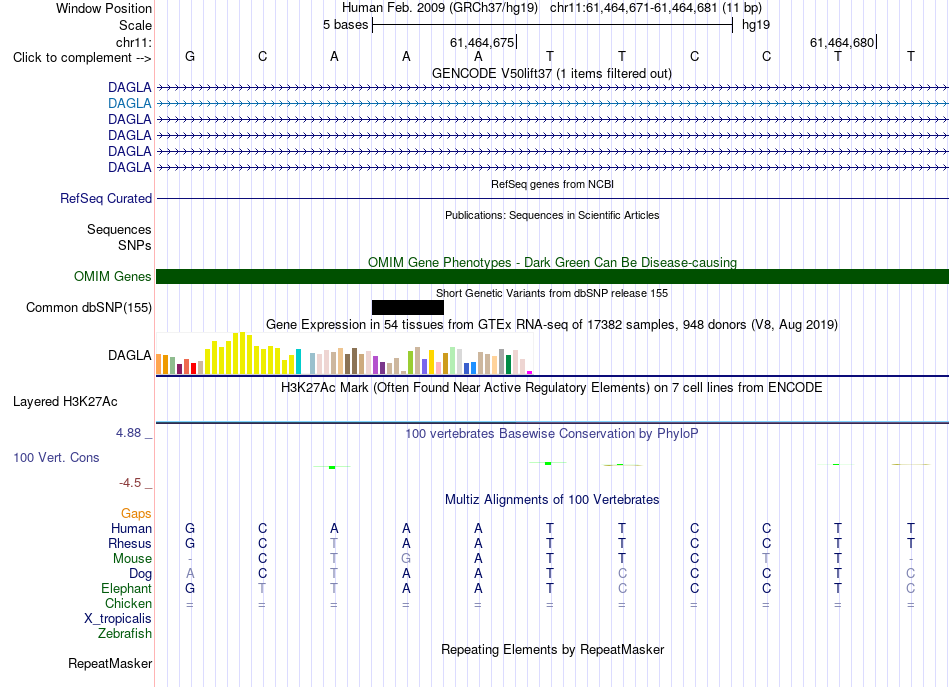Click the SNPs publications track label
Viewport: 950px width, 687px height.
tap(135, 245)
